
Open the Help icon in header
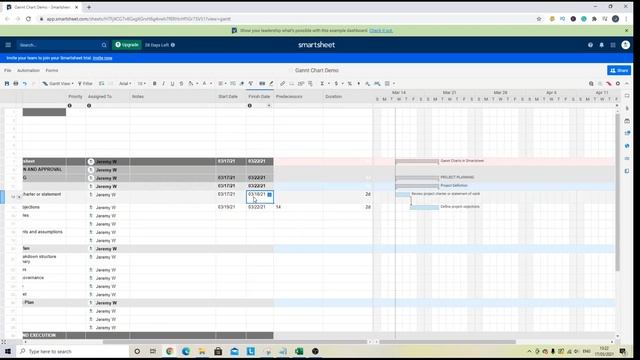pyautogui.click(x=590, y=45)
